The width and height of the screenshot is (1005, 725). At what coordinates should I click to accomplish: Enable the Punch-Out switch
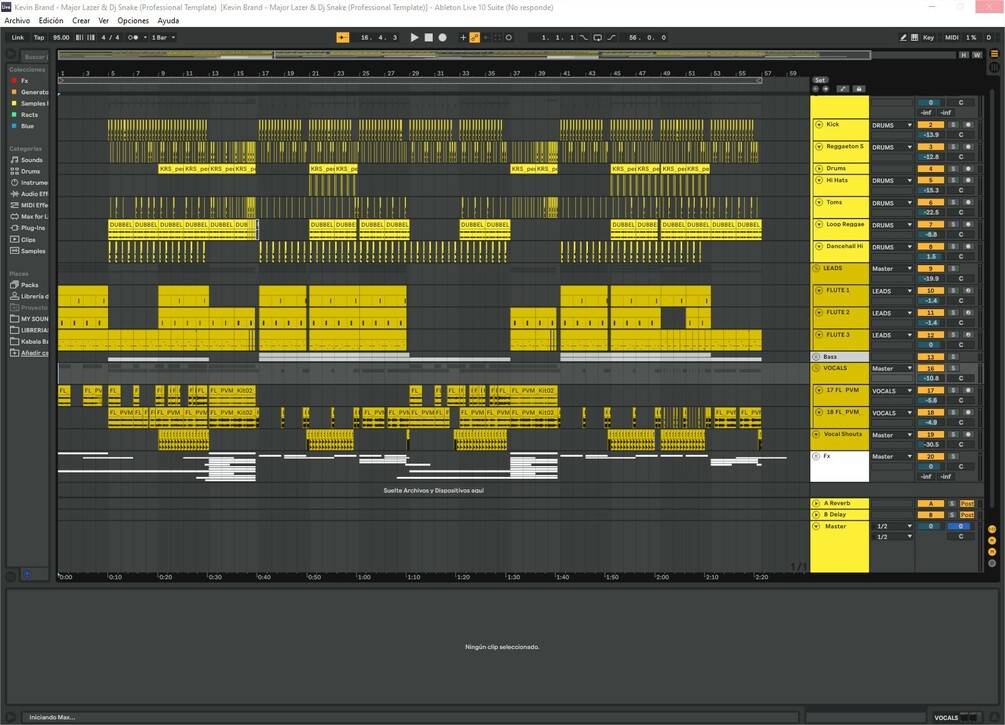(611, 37)
